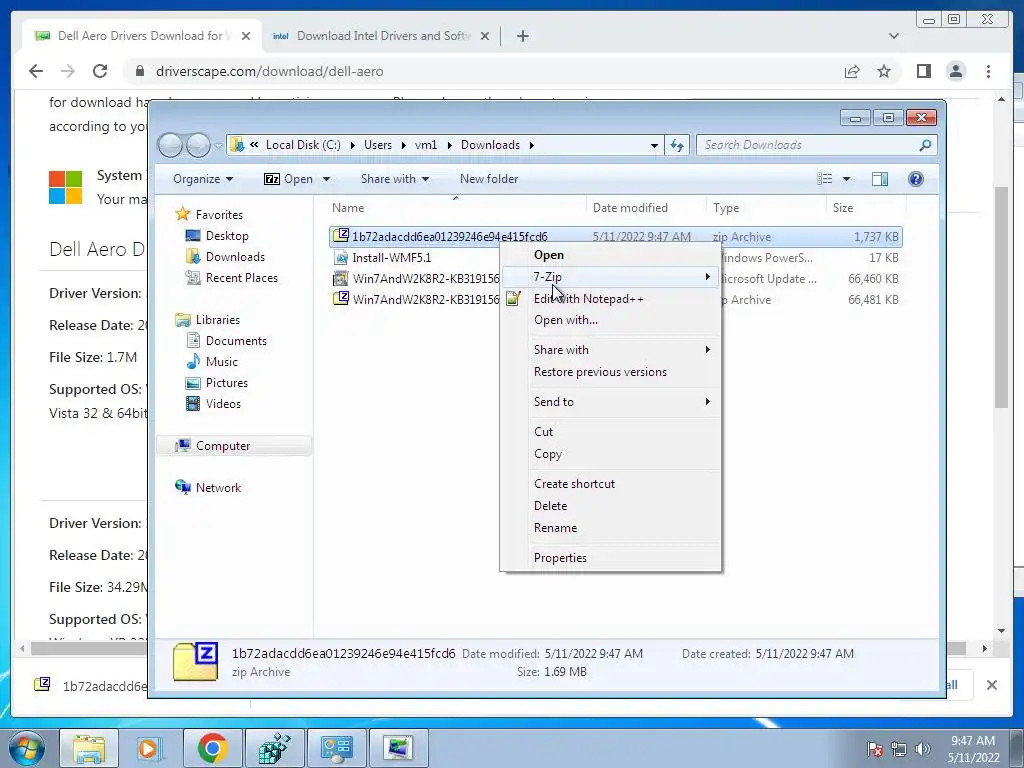Open the Chrome tab search chevron
Screen dimensions: 1024x768
pyautogui.click(x=893, y=36)
